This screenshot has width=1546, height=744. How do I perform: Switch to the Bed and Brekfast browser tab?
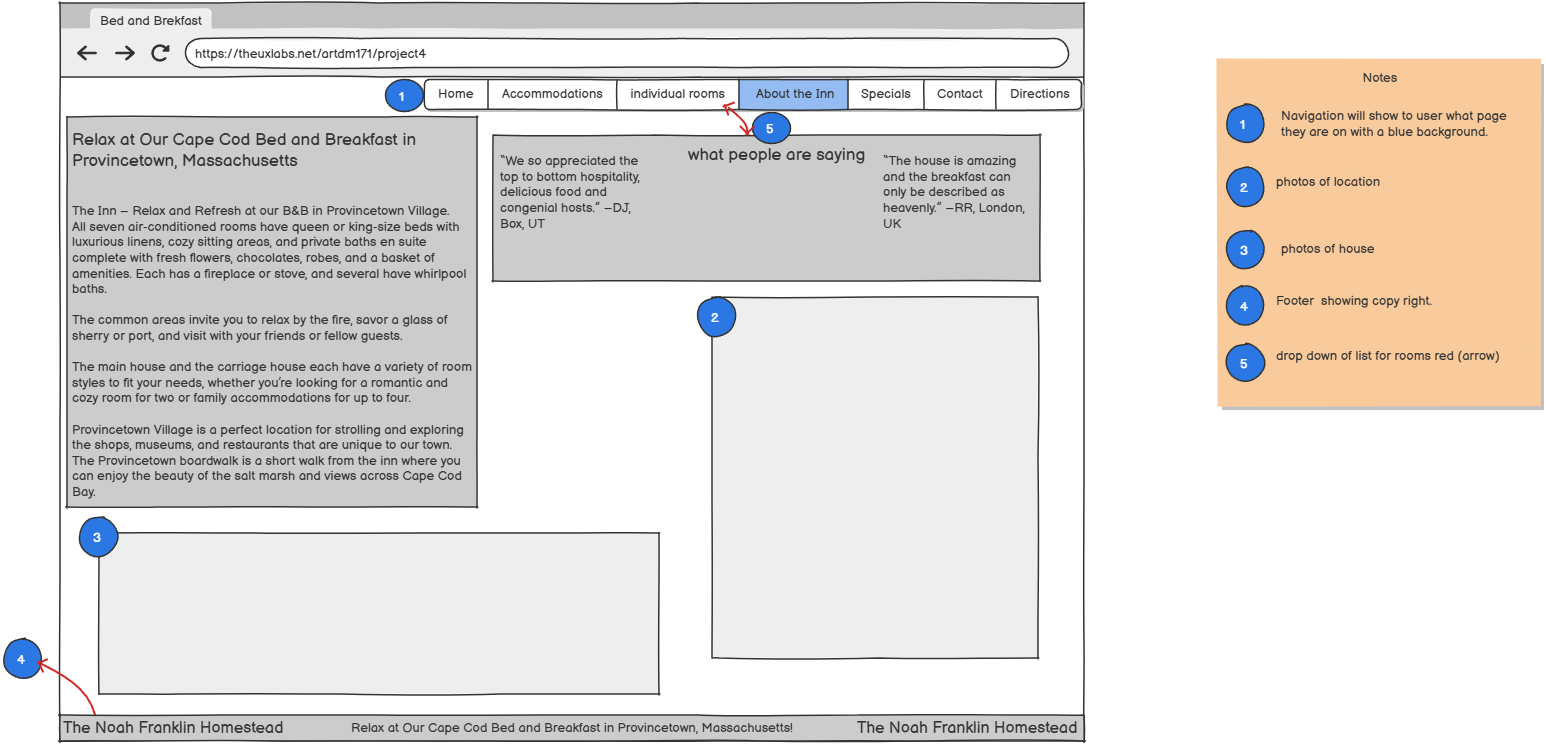(x=150, y=20)
